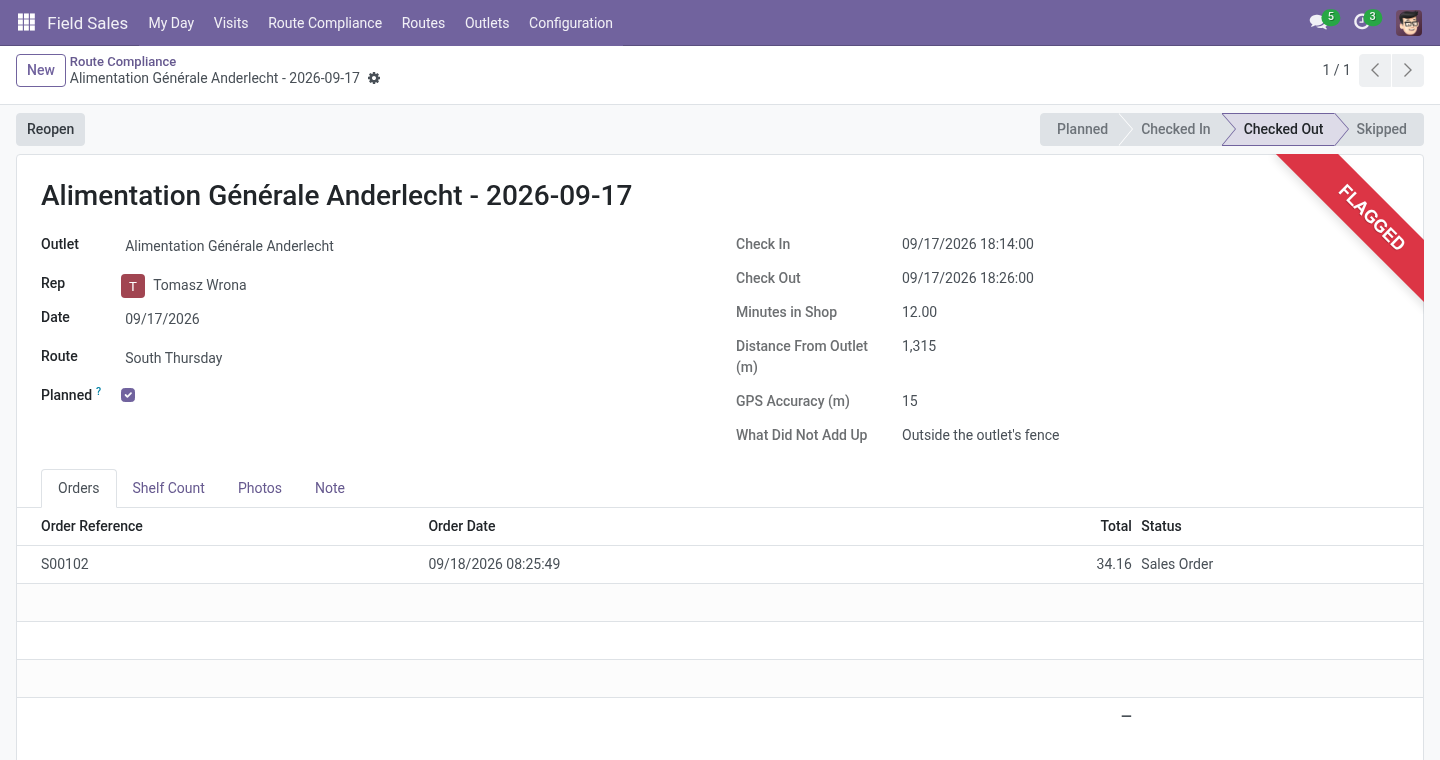Open the apps grid menu icon
The image size is (1440, 760).
tap(27, 22)
